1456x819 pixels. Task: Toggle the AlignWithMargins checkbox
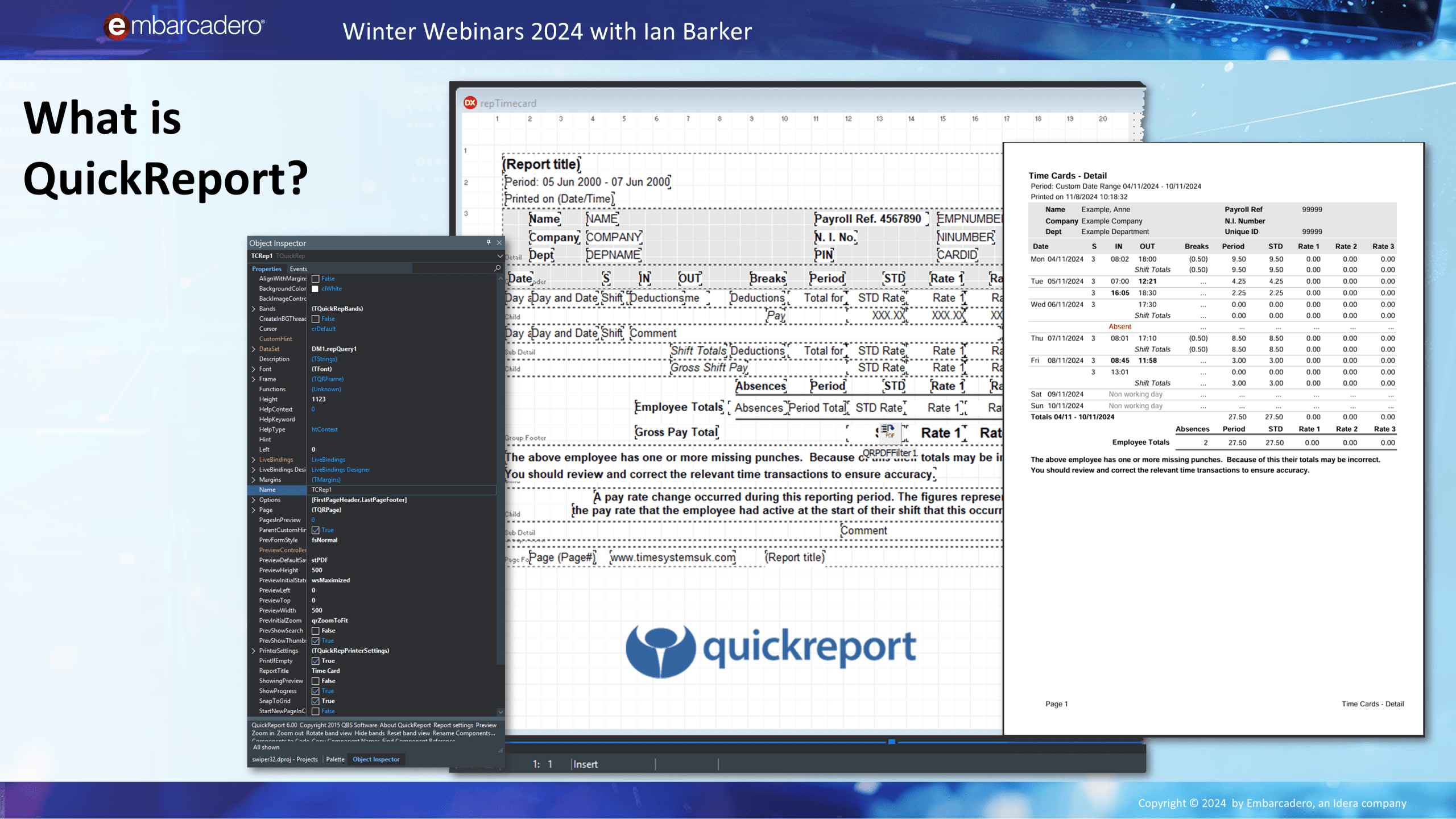316,279
